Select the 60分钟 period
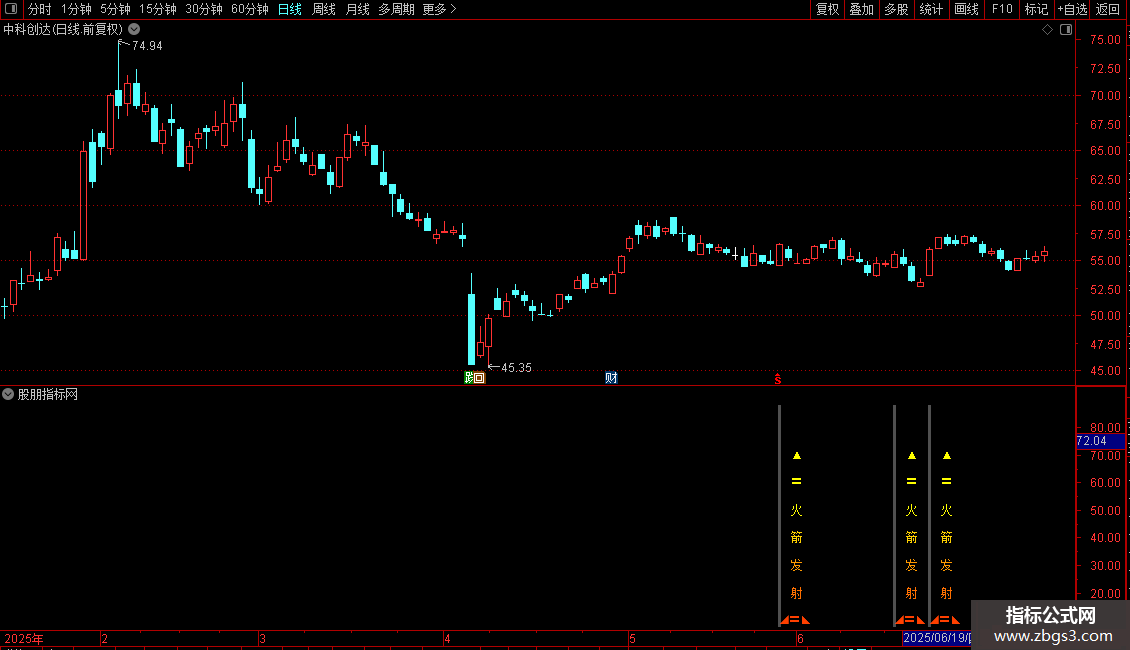This screenshot has height=650, width=1130. tap(249, 9)
